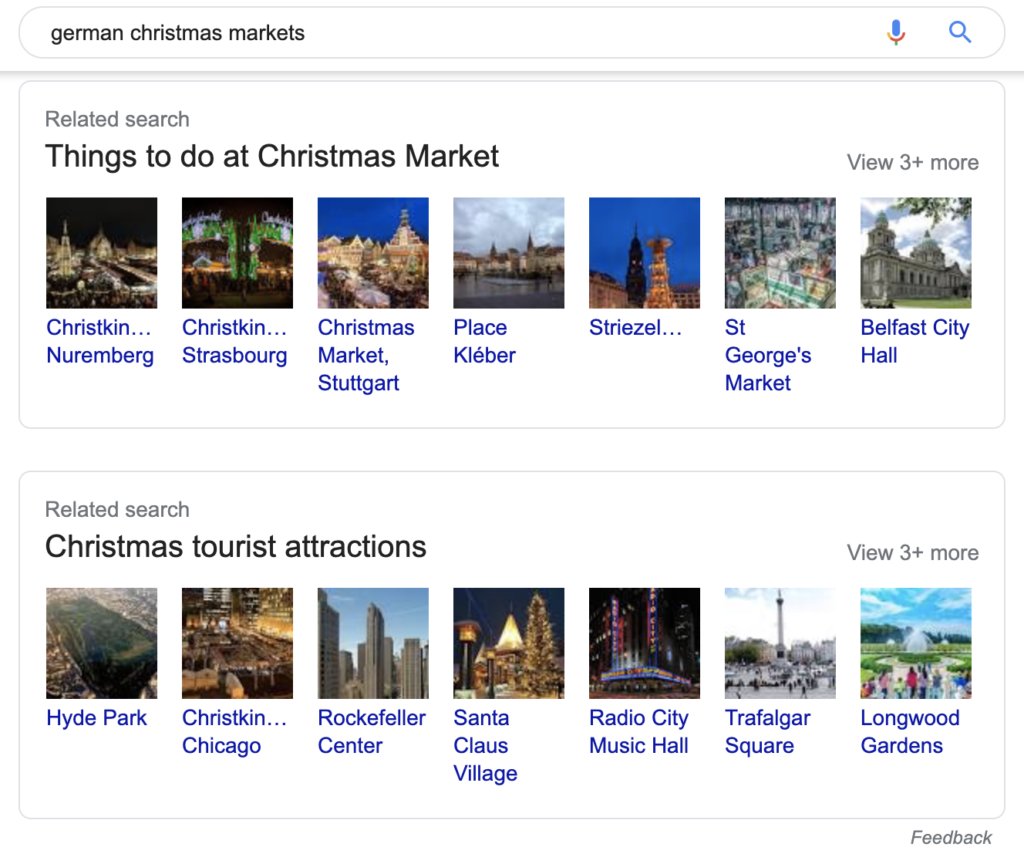Click the Longwood Gardens thumbnail
This screenshot has width=1024, height=864.
[916, 643]
